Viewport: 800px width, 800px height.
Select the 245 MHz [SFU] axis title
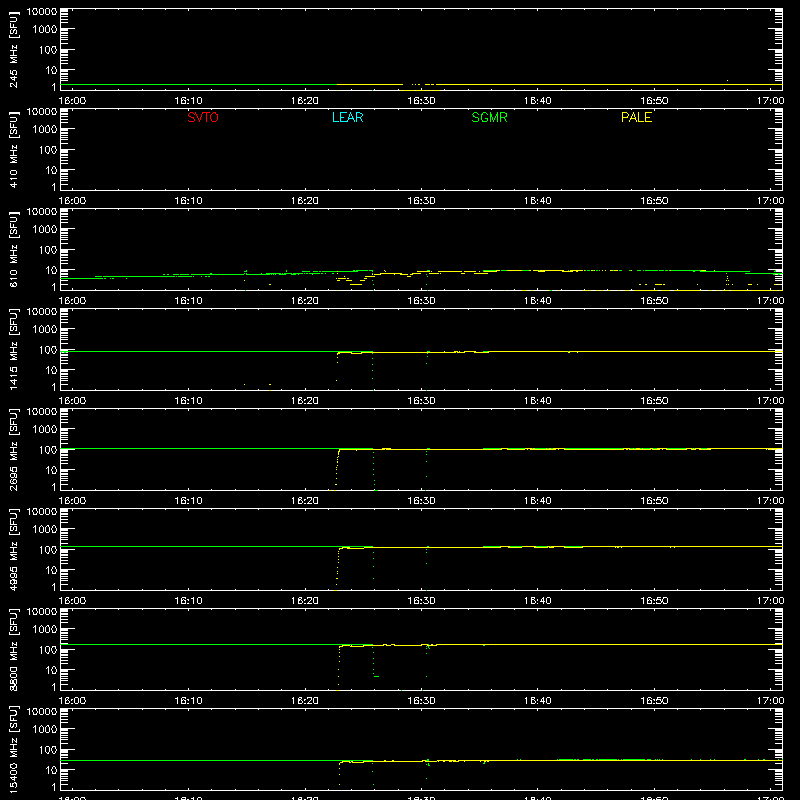(14, 49)
